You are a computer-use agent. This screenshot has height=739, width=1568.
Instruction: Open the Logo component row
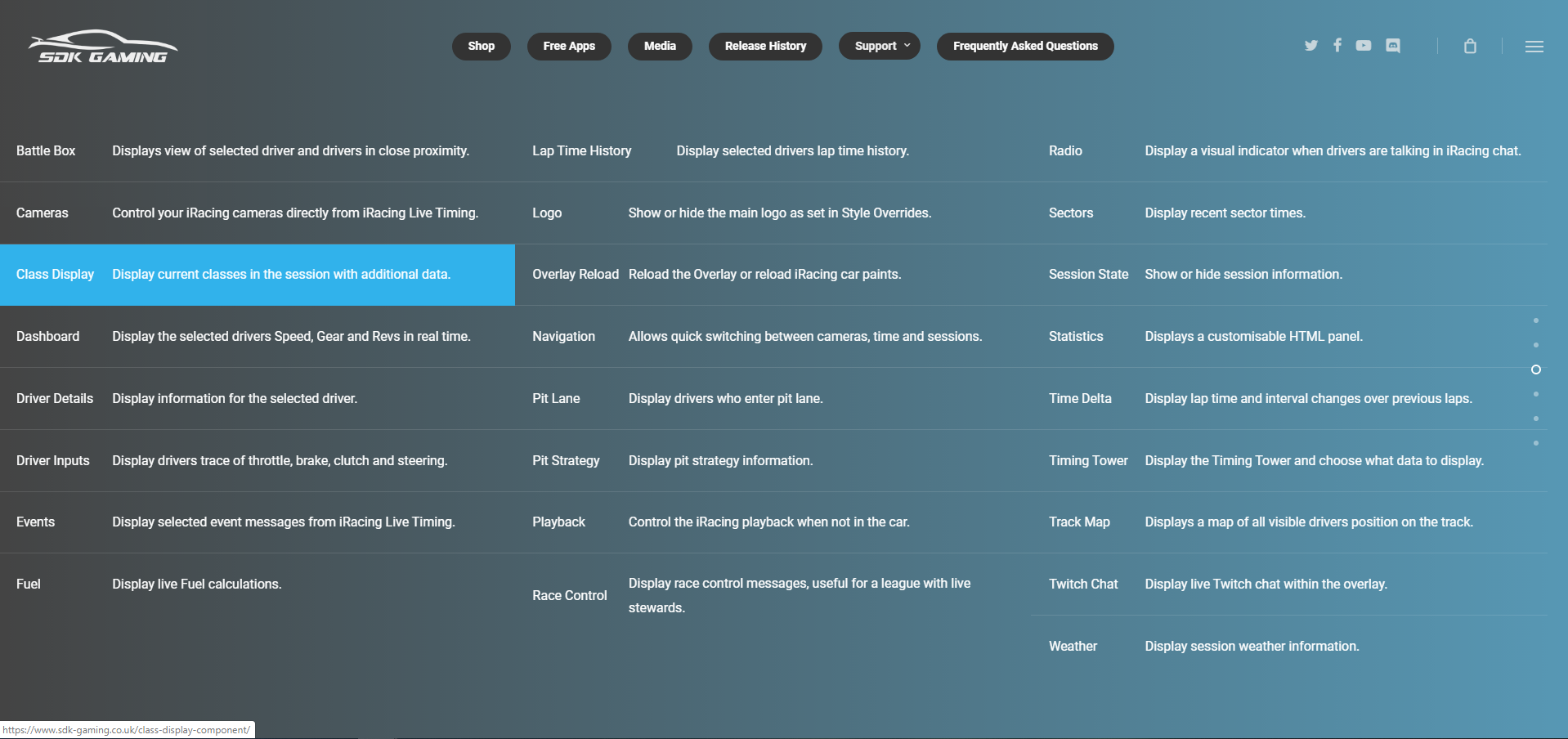pos(773,213)
